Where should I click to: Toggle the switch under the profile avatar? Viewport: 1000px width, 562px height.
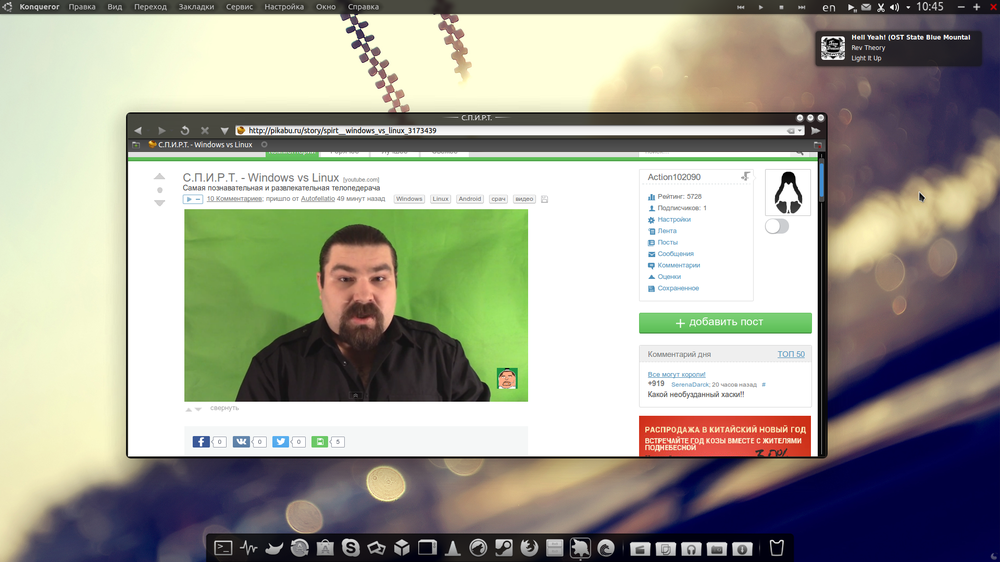(777, 226)
